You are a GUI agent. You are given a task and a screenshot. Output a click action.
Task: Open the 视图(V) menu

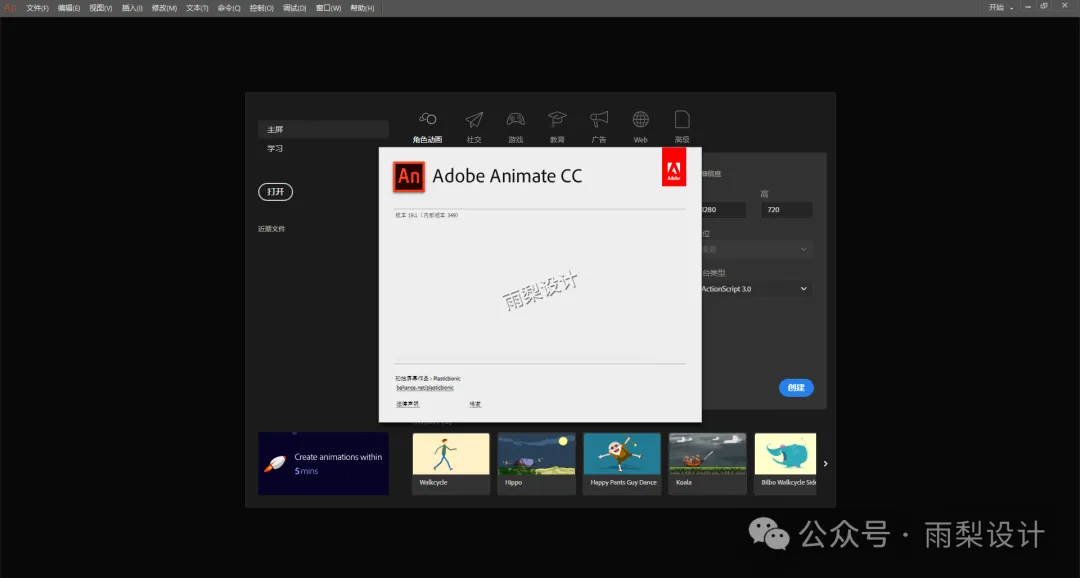click(101, 8)
